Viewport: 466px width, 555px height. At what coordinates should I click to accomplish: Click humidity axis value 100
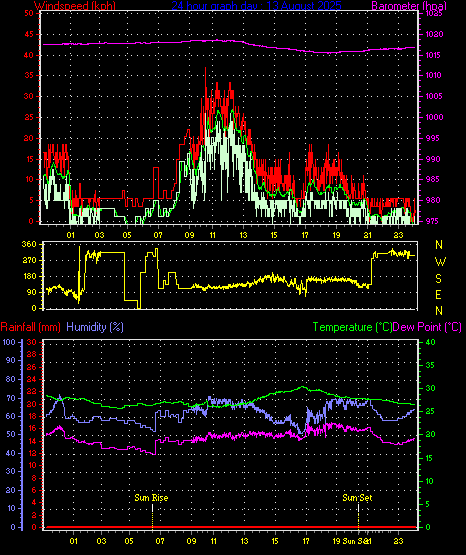9,342
